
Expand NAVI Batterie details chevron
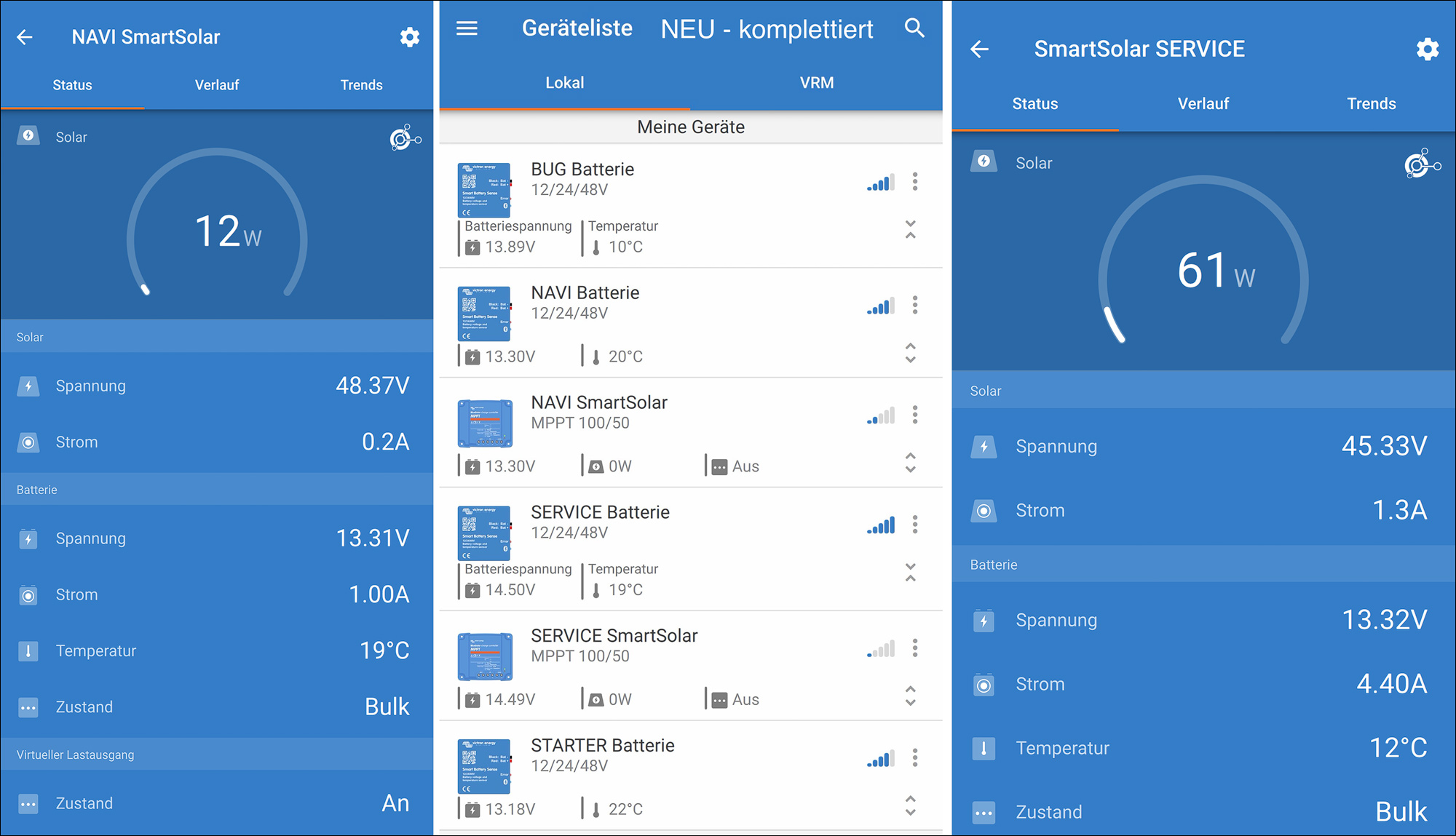click(x=910, y=353)
